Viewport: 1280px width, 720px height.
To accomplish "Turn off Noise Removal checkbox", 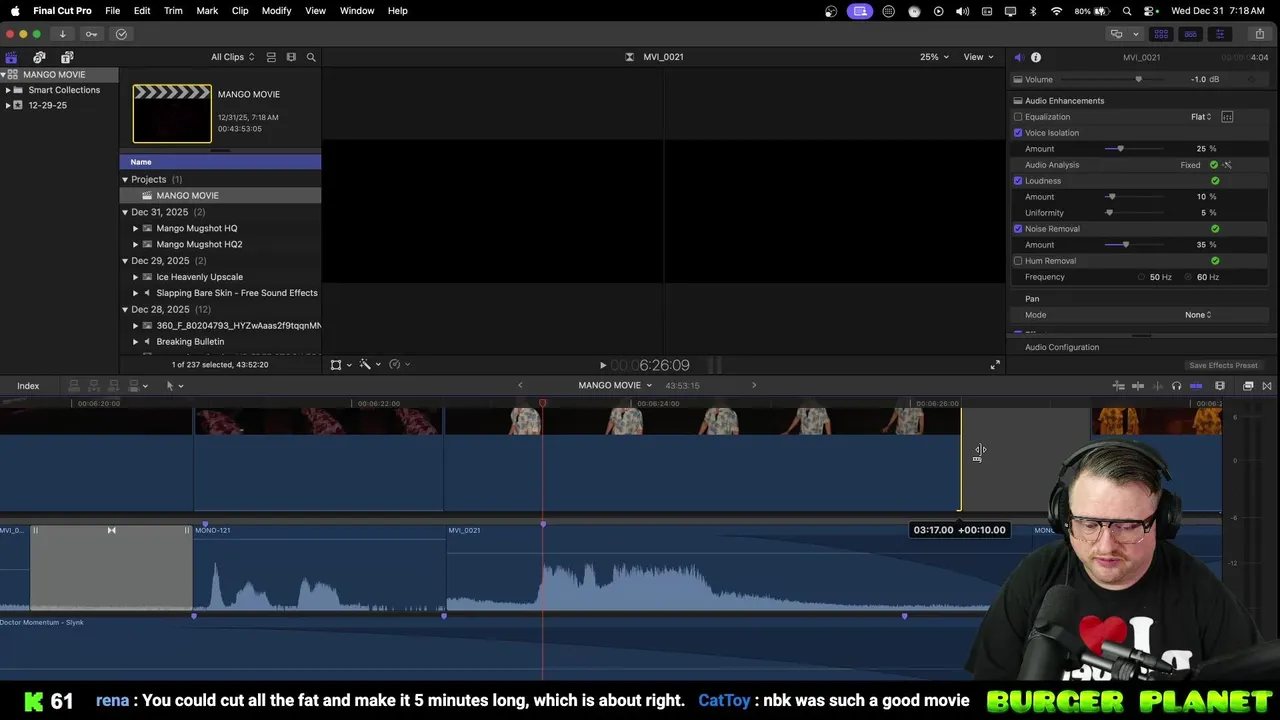I will (x=1018, y=229).
